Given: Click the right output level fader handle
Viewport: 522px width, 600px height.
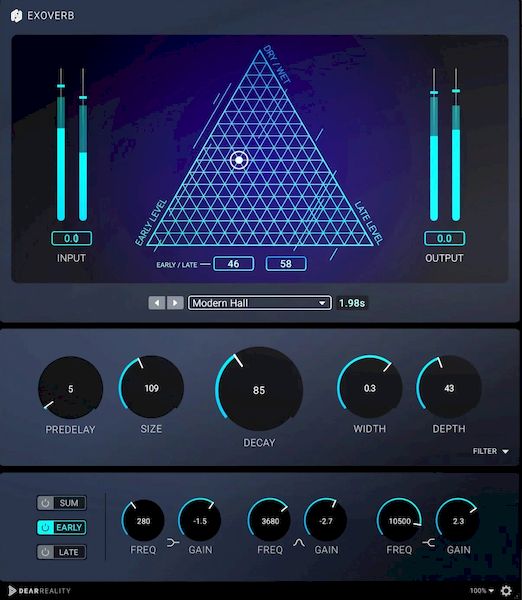Looking at the screenshot, I should (456, 91).
